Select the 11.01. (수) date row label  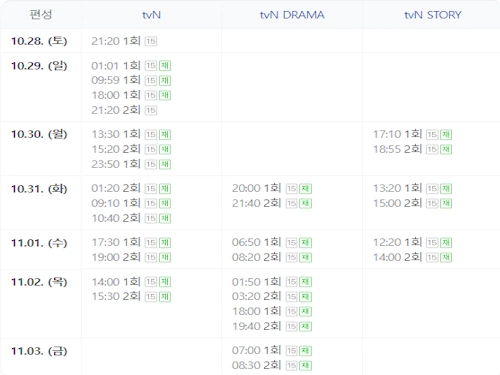39,243
